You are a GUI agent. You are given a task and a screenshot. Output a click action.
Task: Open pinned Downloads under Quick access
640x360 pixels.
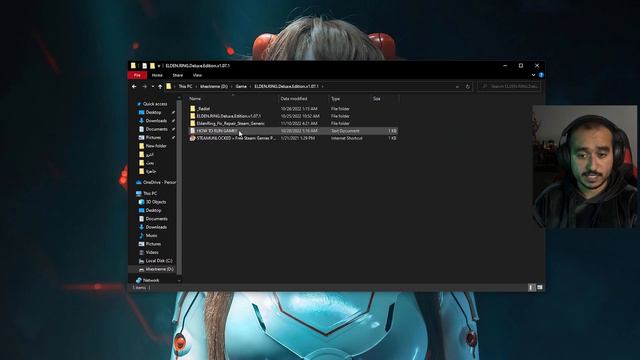click(x=156, y=121)
